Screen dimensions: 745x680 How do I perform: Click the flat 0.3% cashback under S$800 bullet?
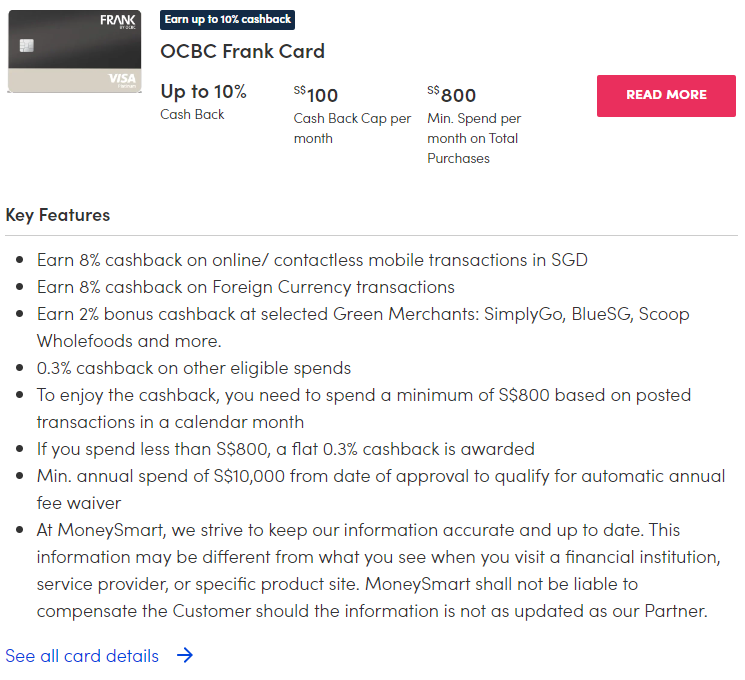click(286, 449)
